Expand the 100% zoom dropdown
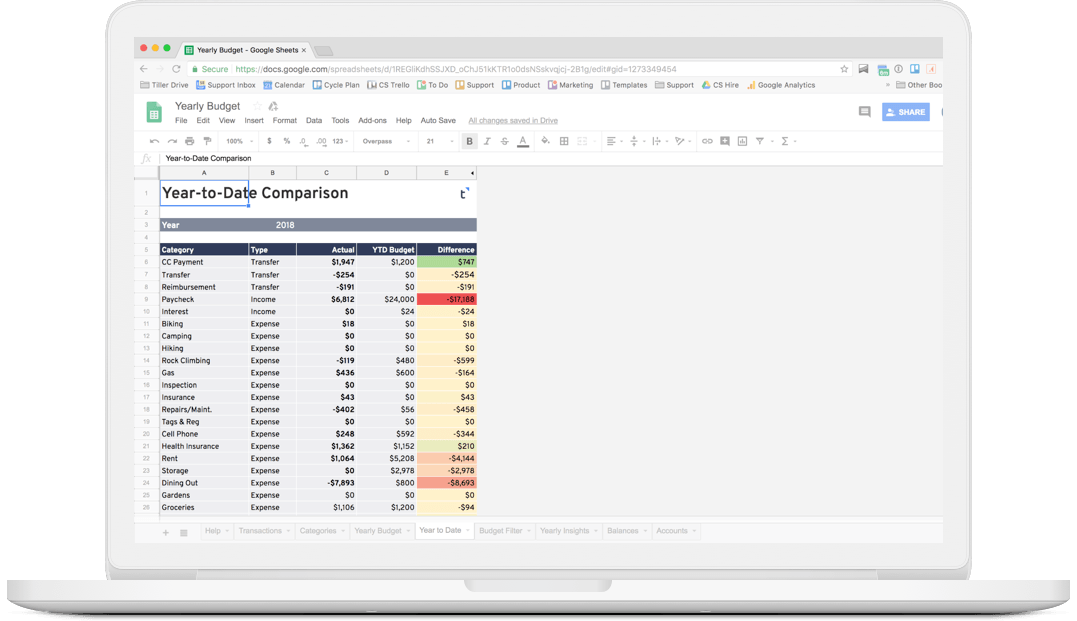 click(238, 141)
